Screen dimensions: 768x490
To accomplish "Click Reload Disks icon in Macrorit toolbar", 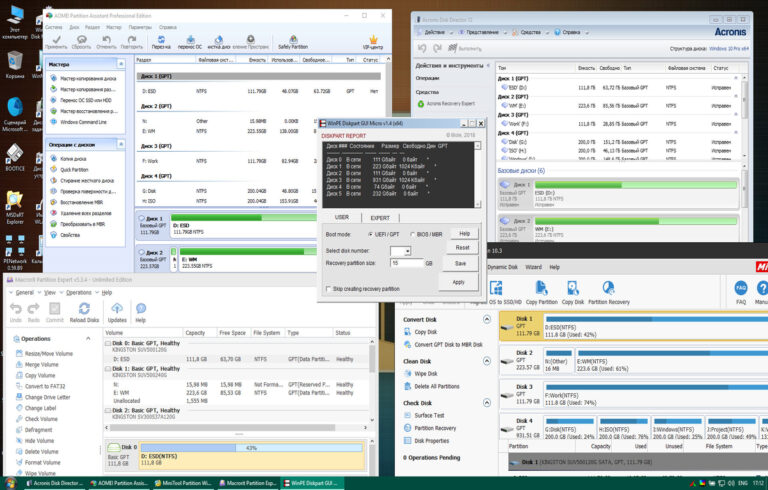I will (x=84, y=308).
